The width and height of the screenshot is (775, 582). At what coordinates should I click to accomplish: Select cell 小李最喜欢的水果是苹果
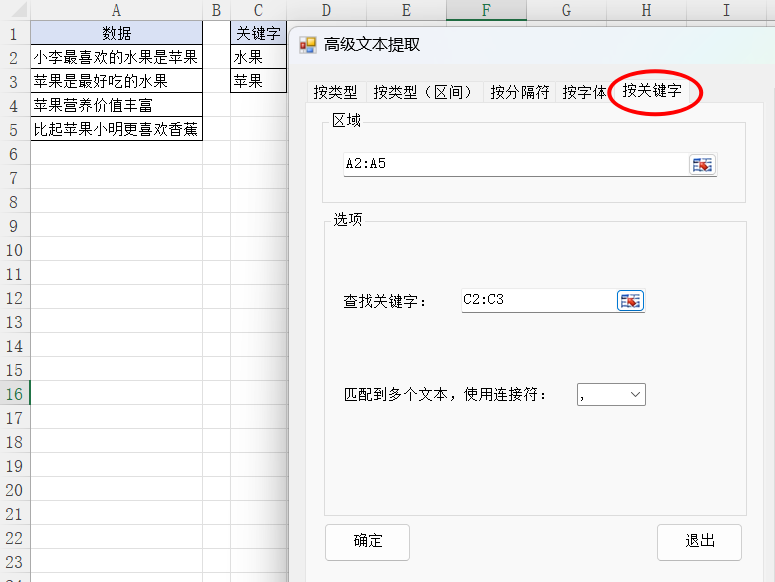tap(117, 57)
